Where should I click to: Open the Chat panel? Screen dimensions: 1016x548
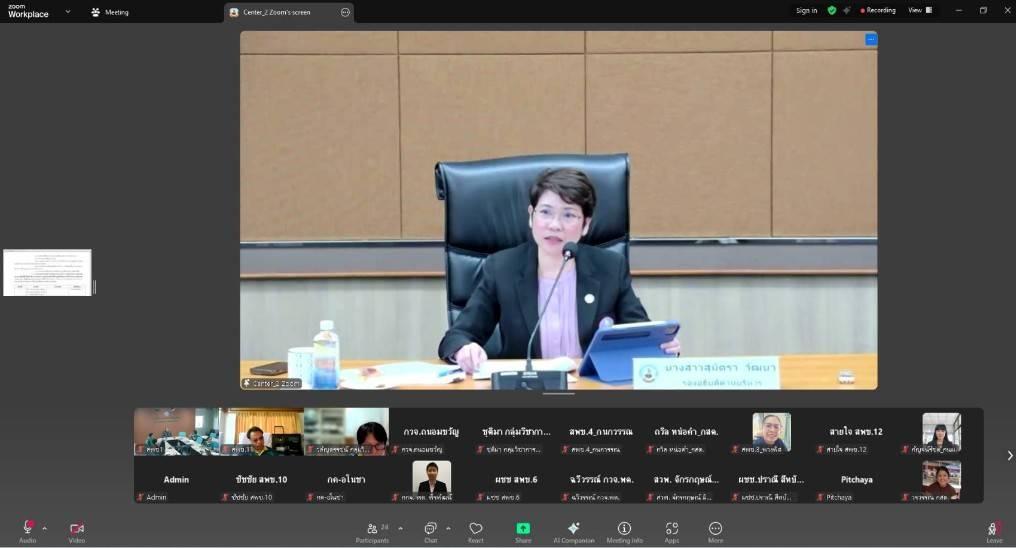[x=430, y=529]
